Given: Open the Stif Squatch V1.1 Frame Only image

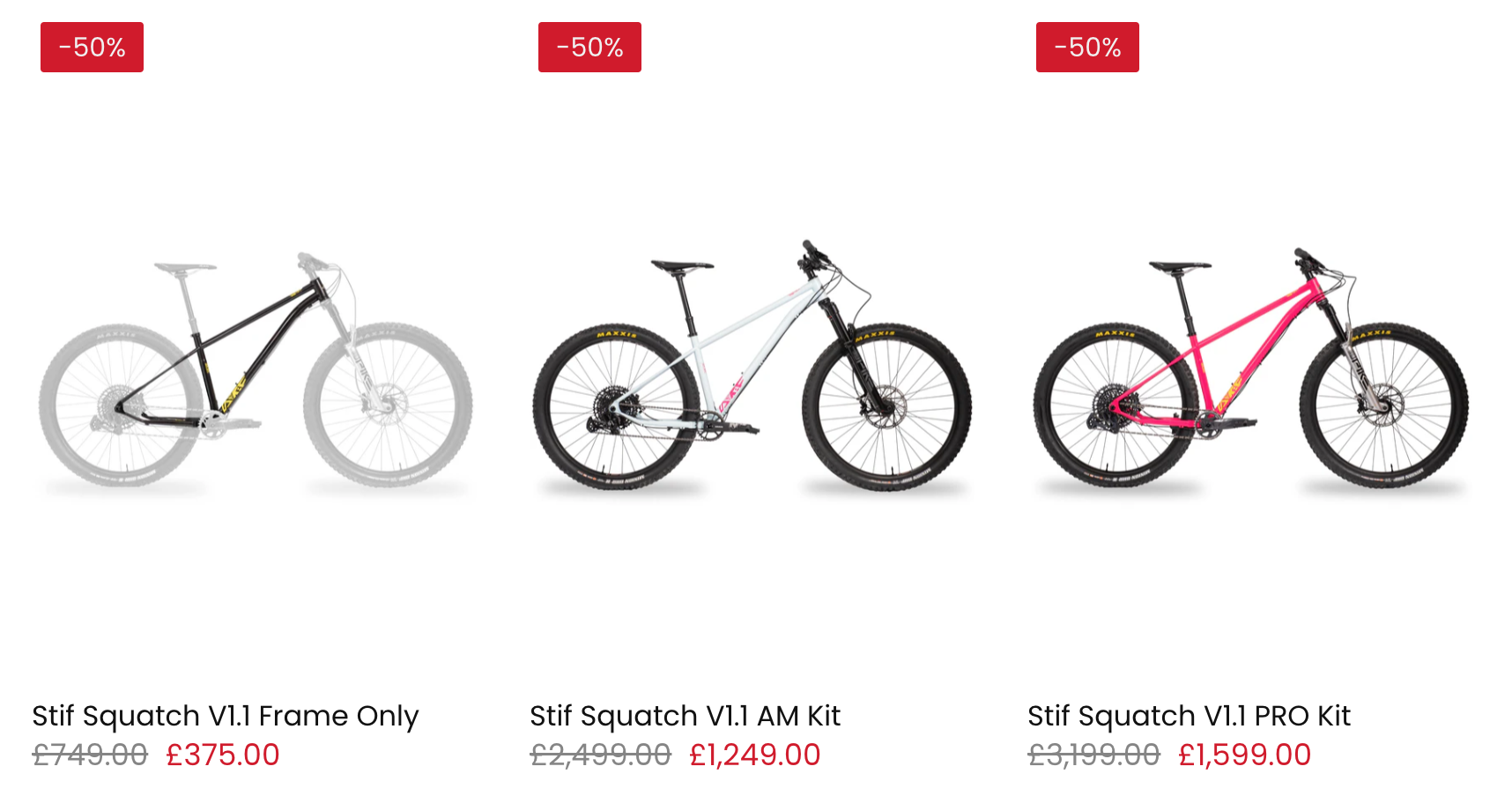Looking at the screenshot, I should click(x=256, y=370).
